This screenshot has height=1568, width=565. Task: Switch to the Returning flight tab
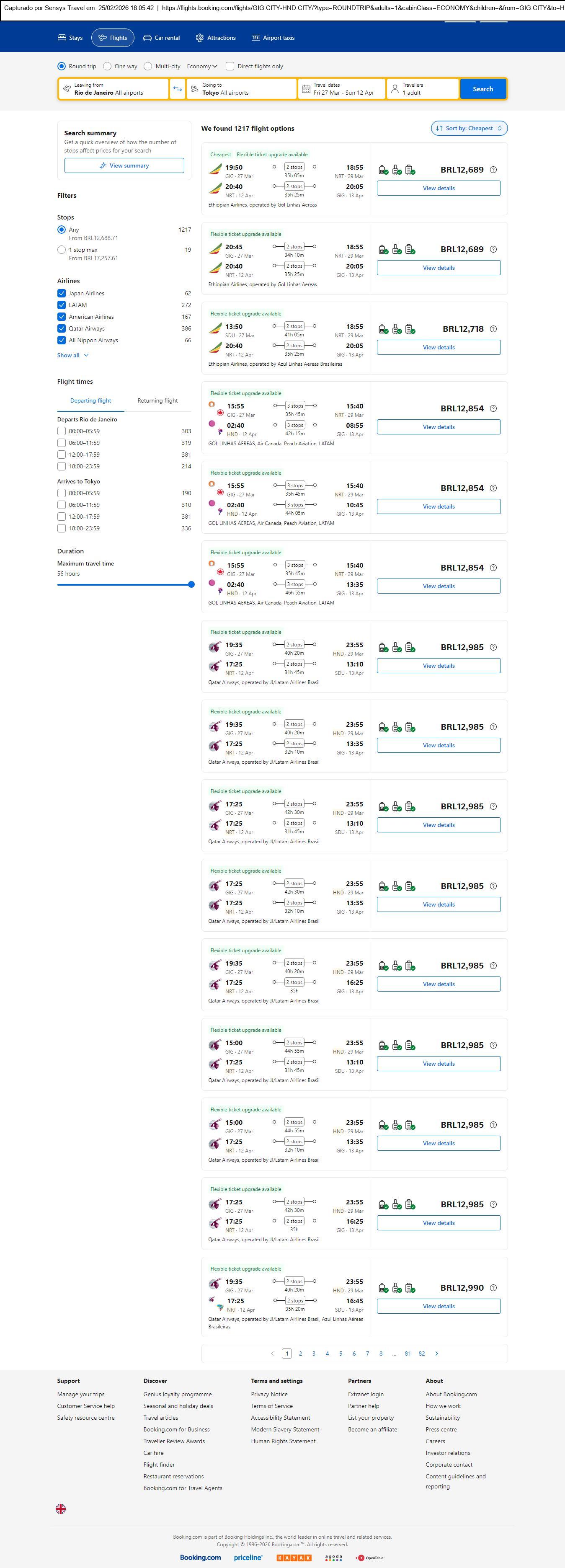(157, 400)
